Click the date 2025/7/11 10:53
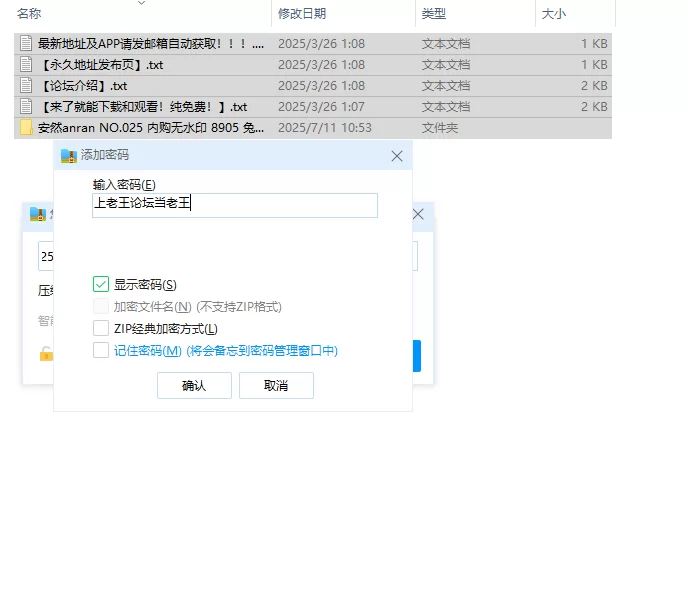This screenshot has width=688, height=613. point(325,128)
